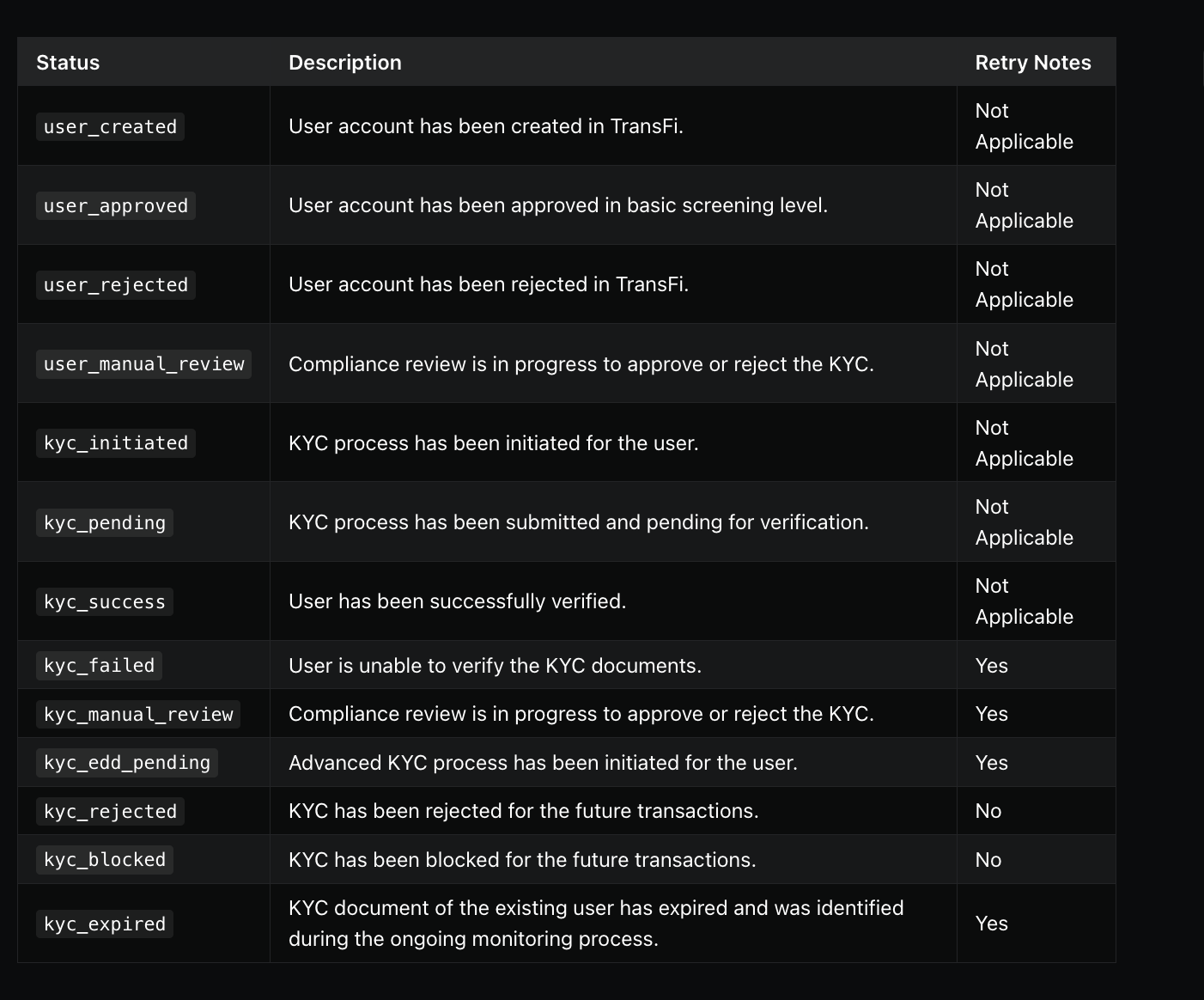Click the Description column header
The width and height of the screenshot is (1204, 1000).
(x=345, y=63)
